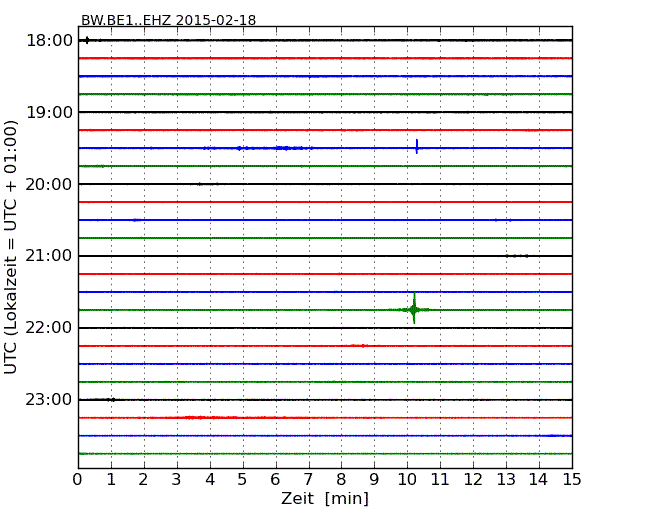Select the 22:00 time label

pyautogui.click(x=49, y=328)
